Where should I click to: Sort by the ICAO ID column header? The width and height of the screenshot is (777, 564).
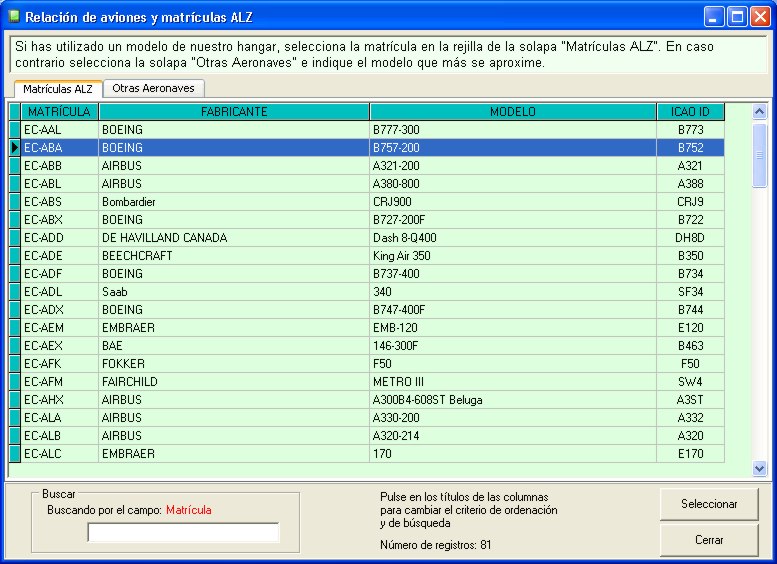tap(690, 112)
